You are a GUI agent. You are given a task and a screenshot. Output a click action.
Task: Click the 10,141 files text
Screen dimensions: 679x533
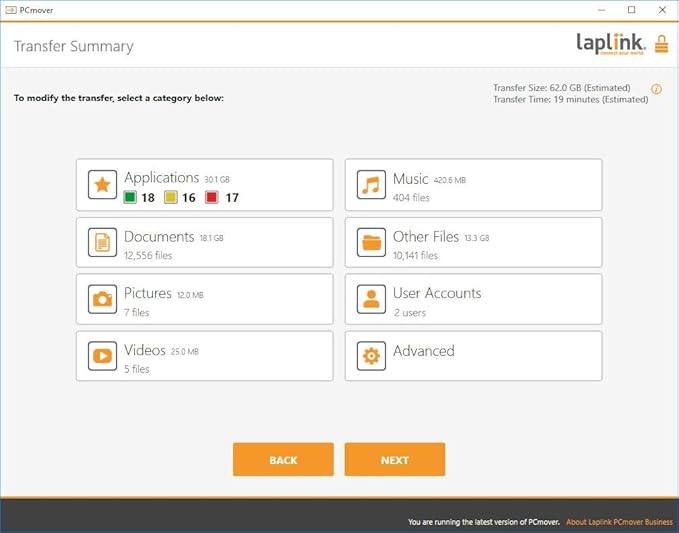point(415,255)
